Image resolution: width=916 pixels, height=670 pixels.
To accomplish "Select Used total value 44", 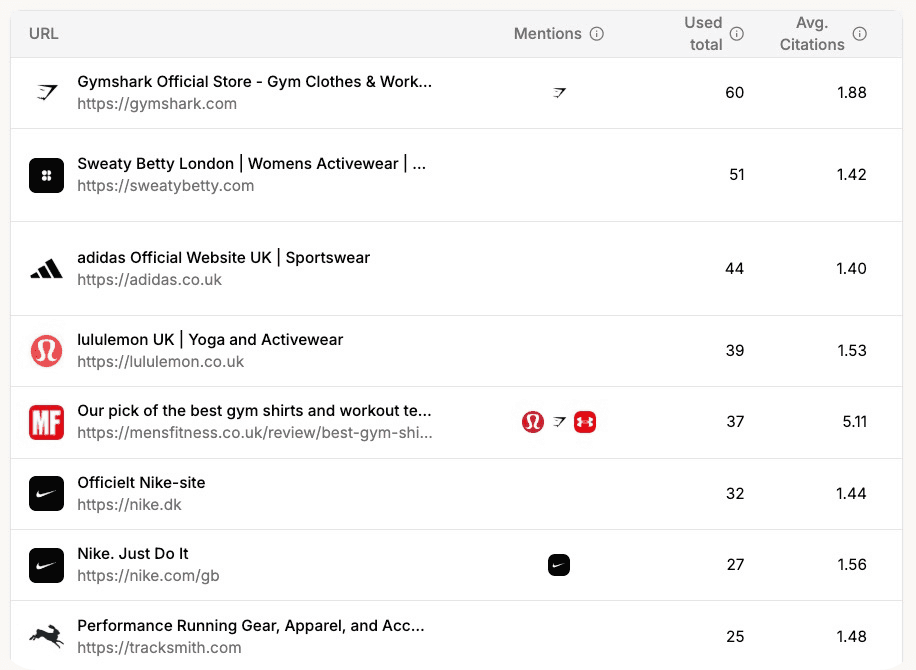I will coord(734,269).
